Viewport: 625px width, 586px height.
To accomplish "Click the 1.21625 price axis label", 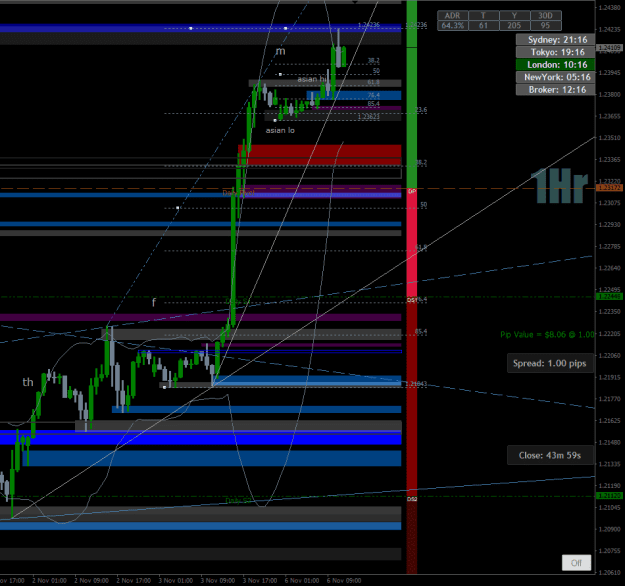I will coord(610,421).
